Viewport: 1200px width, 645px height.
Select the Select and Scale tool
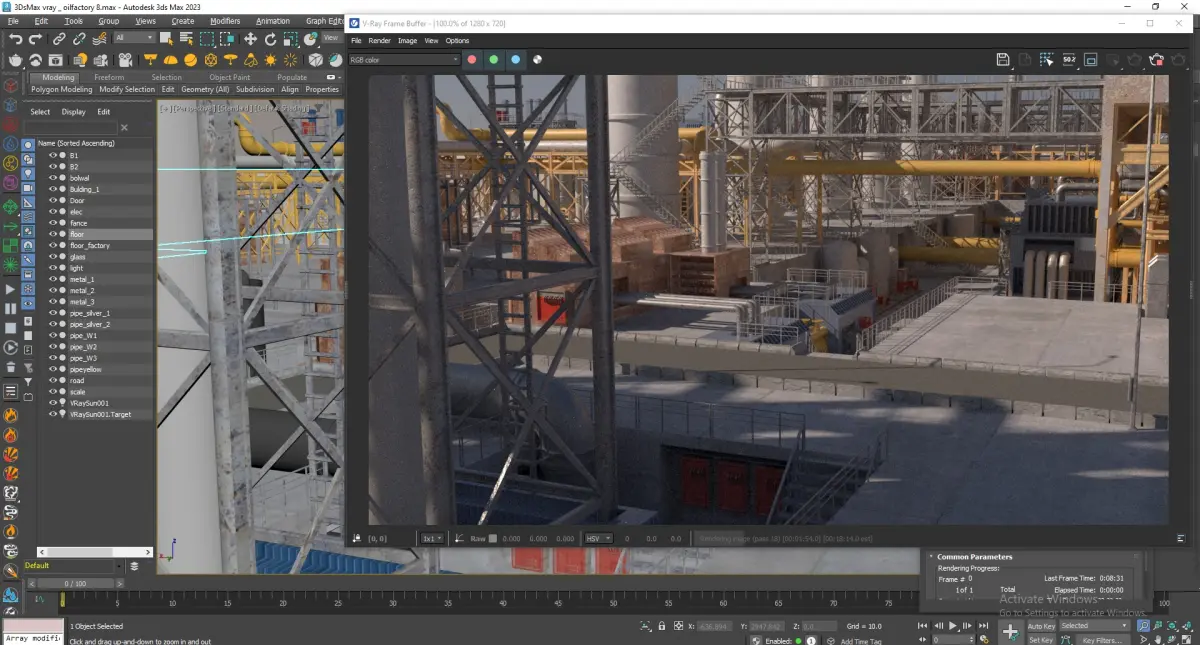290,39
